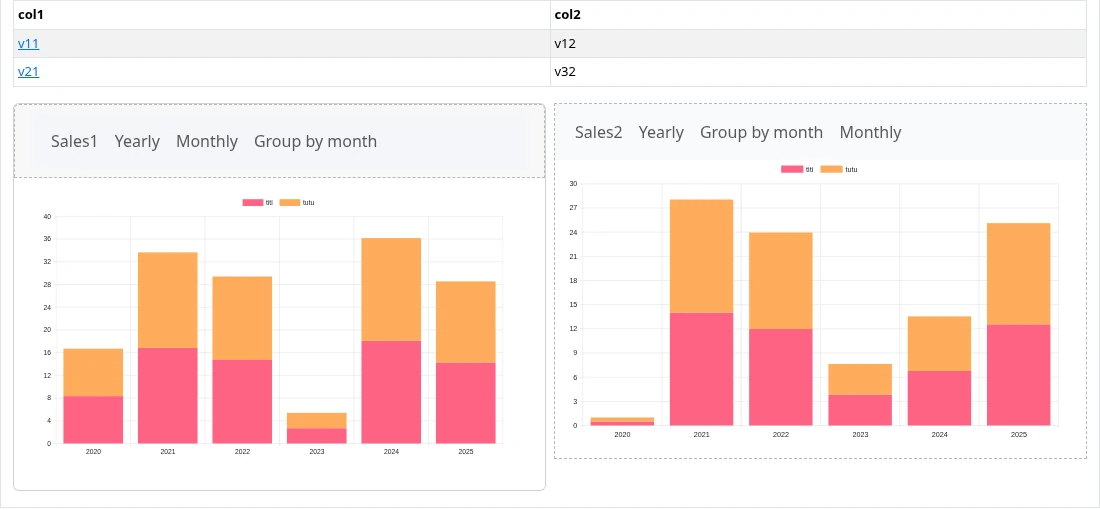Toggle titi legend in Sales2 chart
The height and width of the screenshot is (510, 1100).
[x=798, y=169]
